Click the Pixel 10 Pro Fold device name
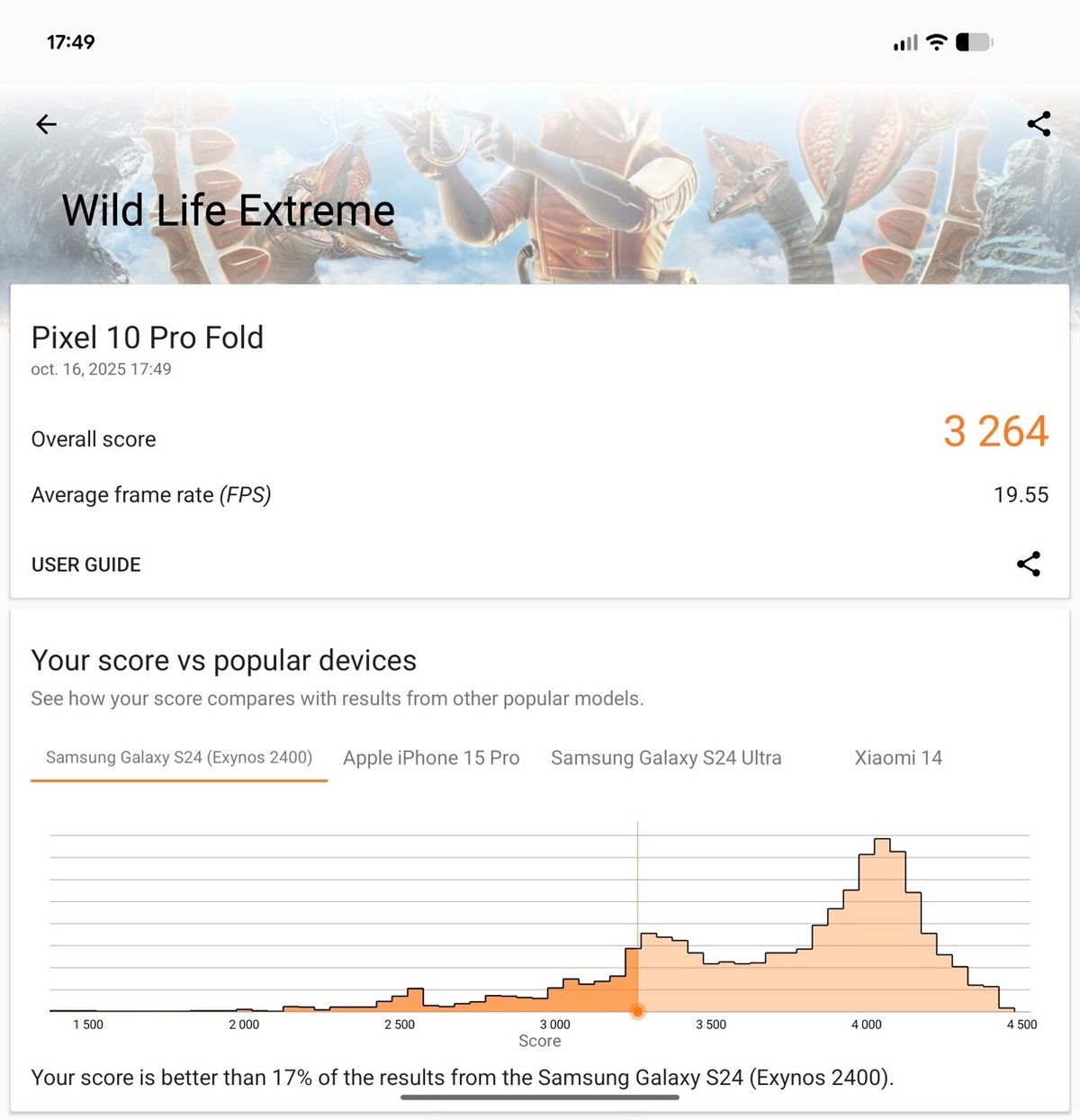The height and width of the screenshot is (1120, 1080). (148, 338)
